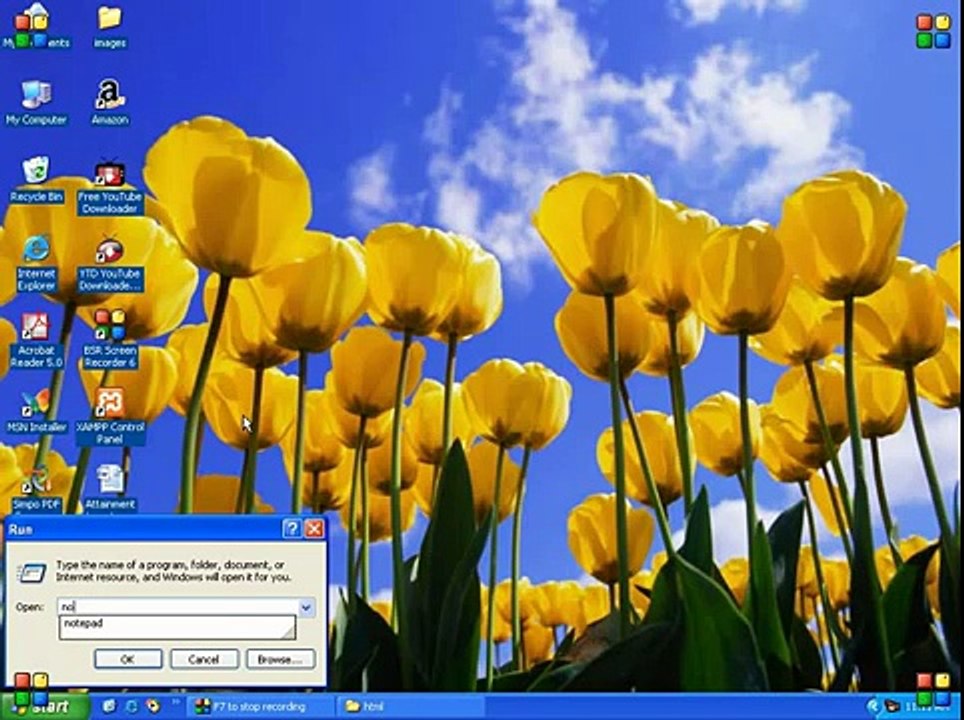Click the Run dialog help question-mark button

point(292,529)
